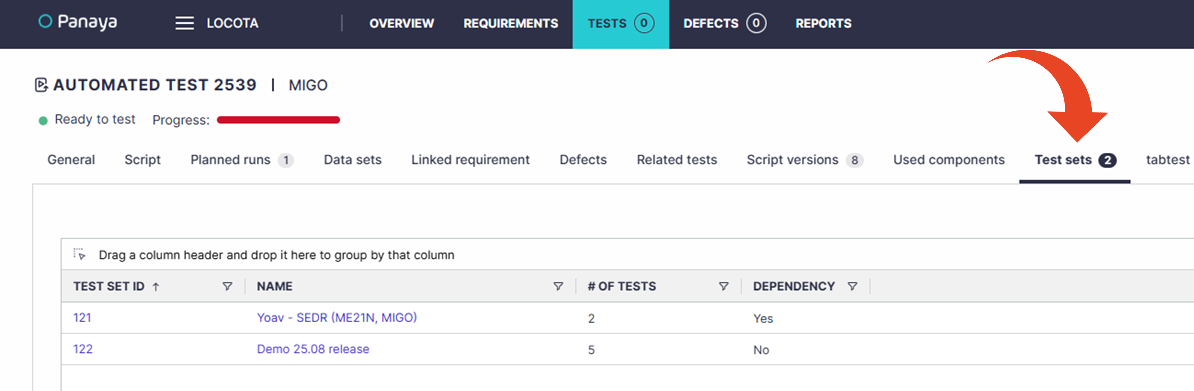Click the MIGO label next to title

coord(308,85)
